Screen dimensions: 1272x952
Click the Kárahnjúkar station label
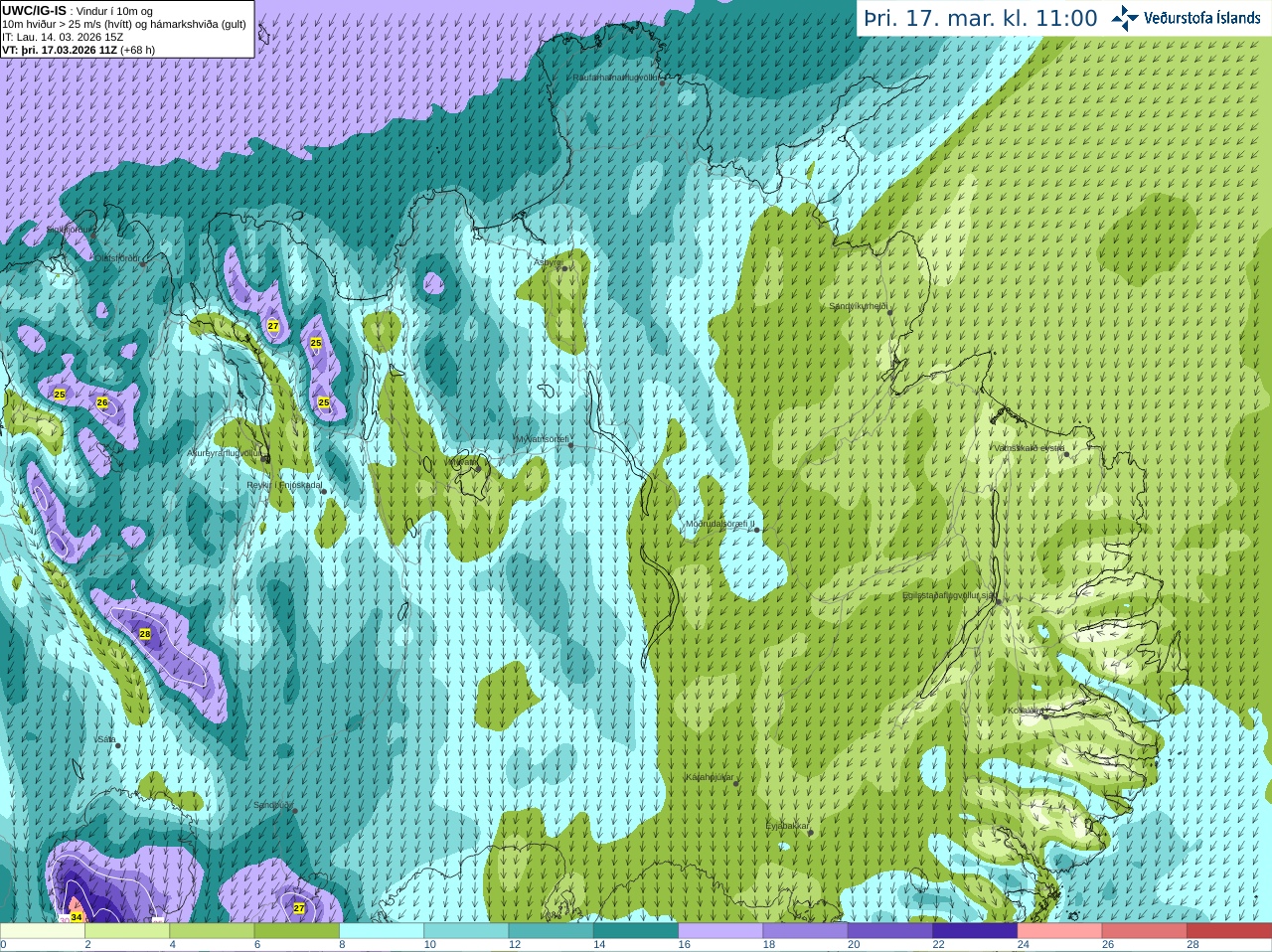click(710, 777)
